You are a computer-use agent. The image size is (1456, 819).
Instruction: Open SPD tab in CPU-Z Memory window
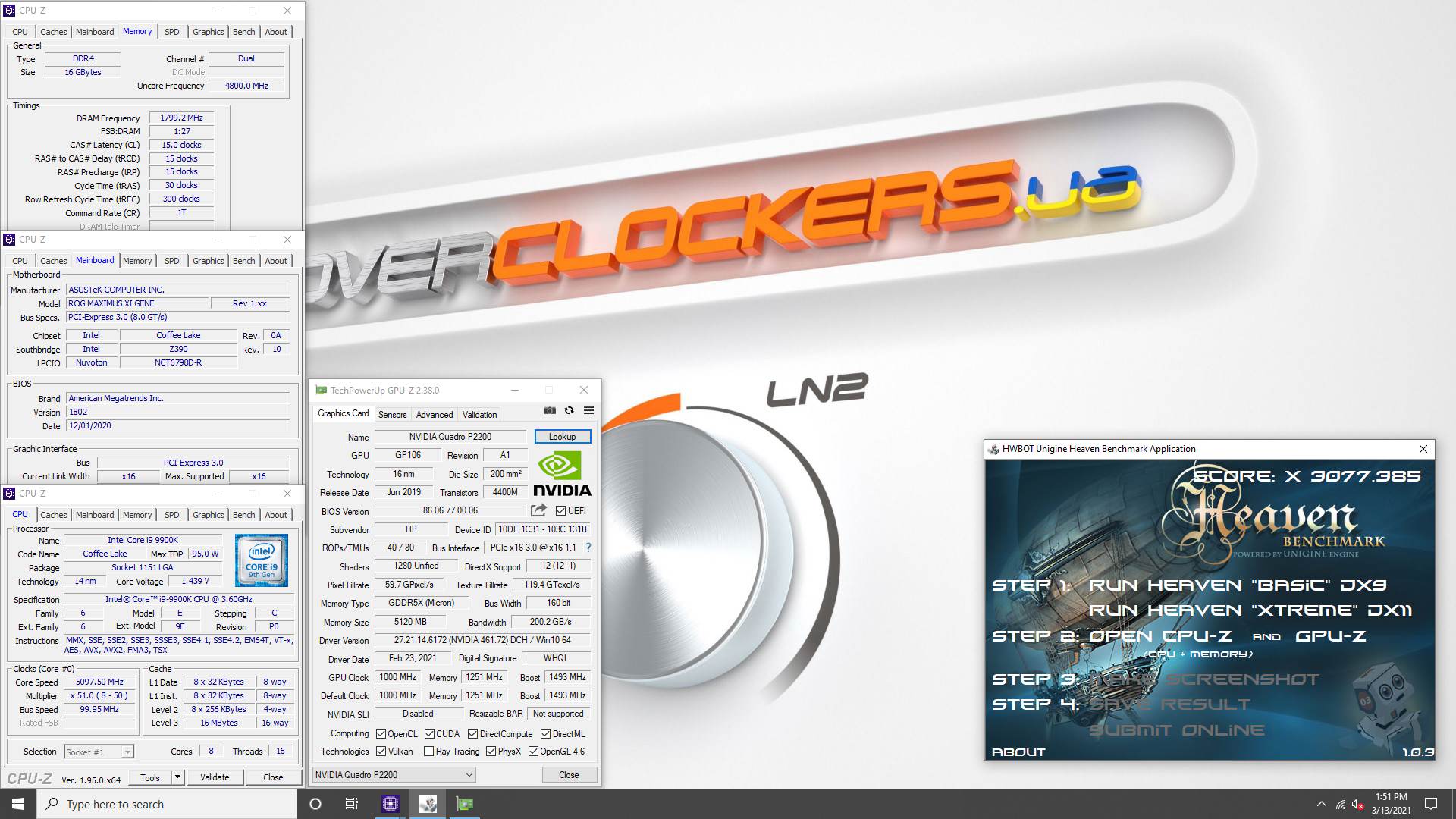coord(172,32)
